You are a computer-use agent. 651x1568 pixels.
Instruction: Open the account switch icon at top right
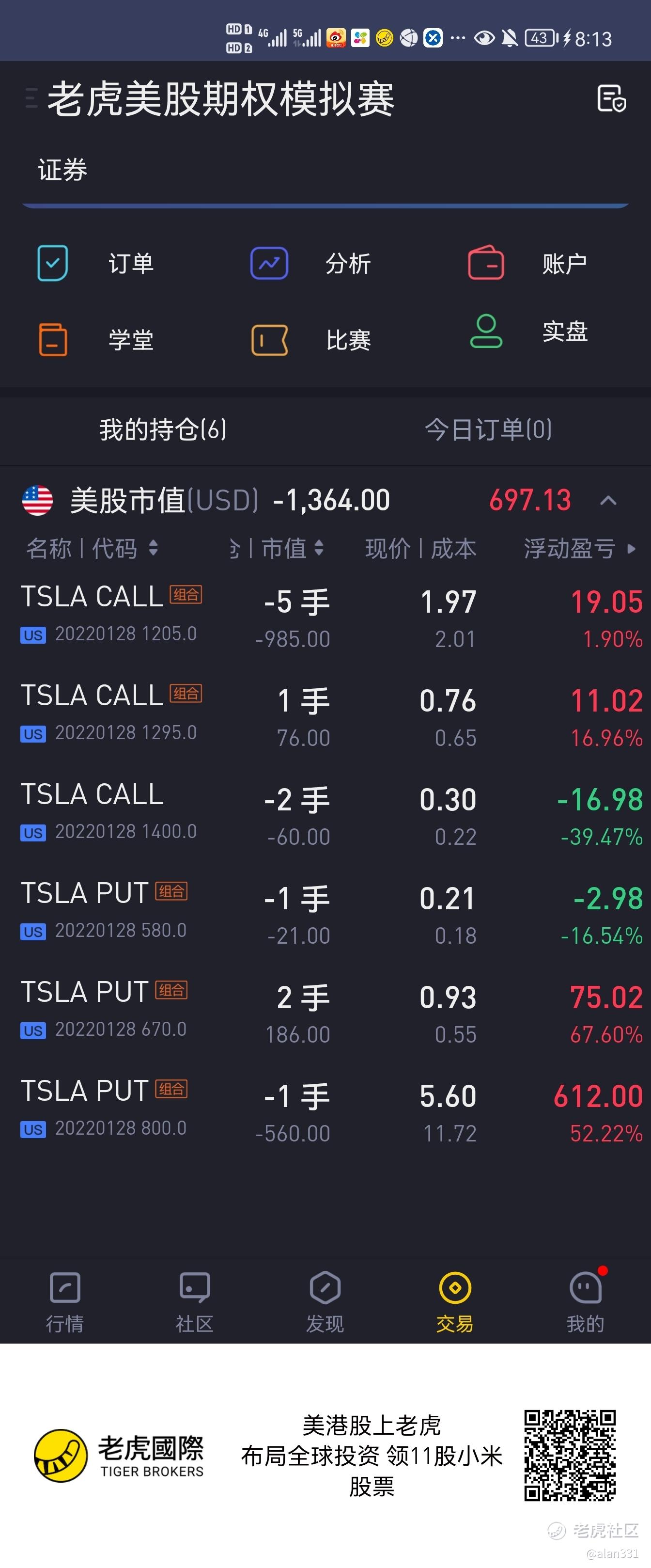point(611,98)
